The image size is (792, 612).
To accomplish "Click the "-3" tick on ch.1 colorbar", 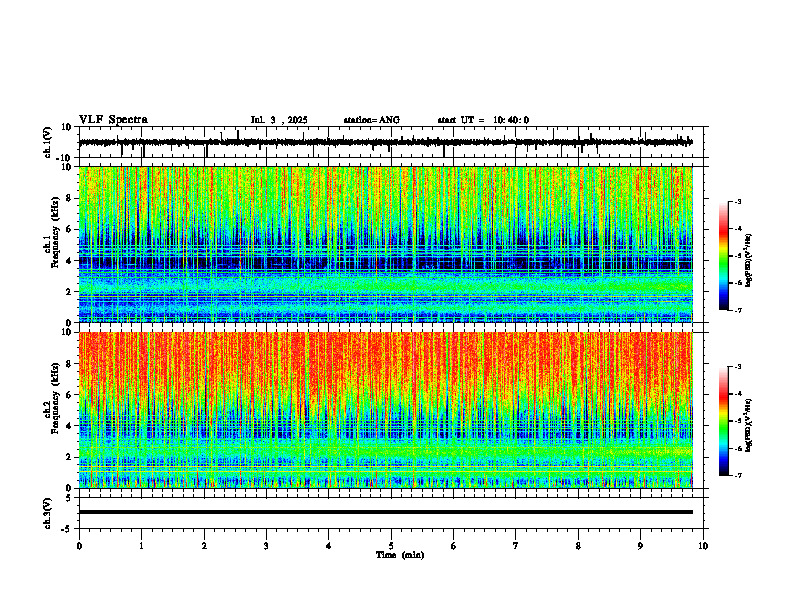I will coord(737,201).
